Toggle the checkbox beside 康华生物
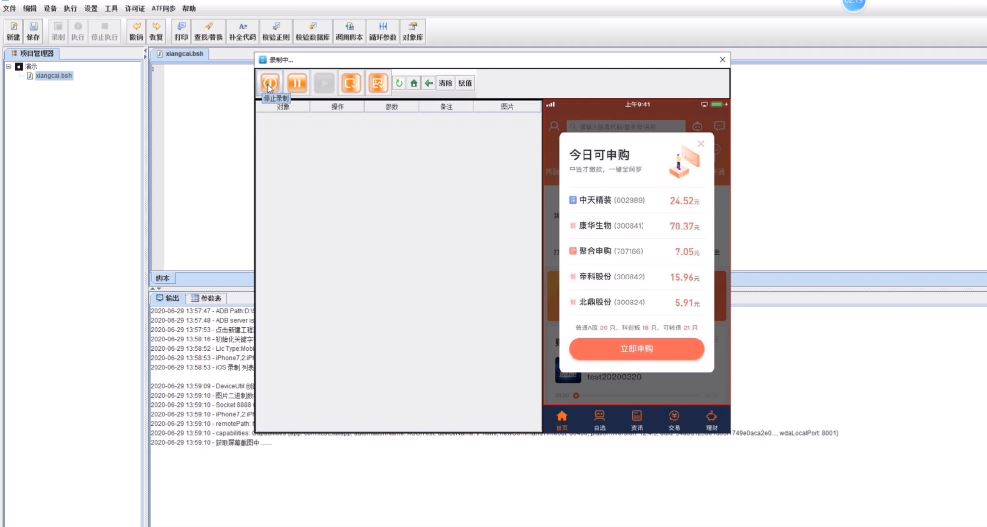Image resolution: width=987 pixels, height=527 pixels. (x=573, y=225)
